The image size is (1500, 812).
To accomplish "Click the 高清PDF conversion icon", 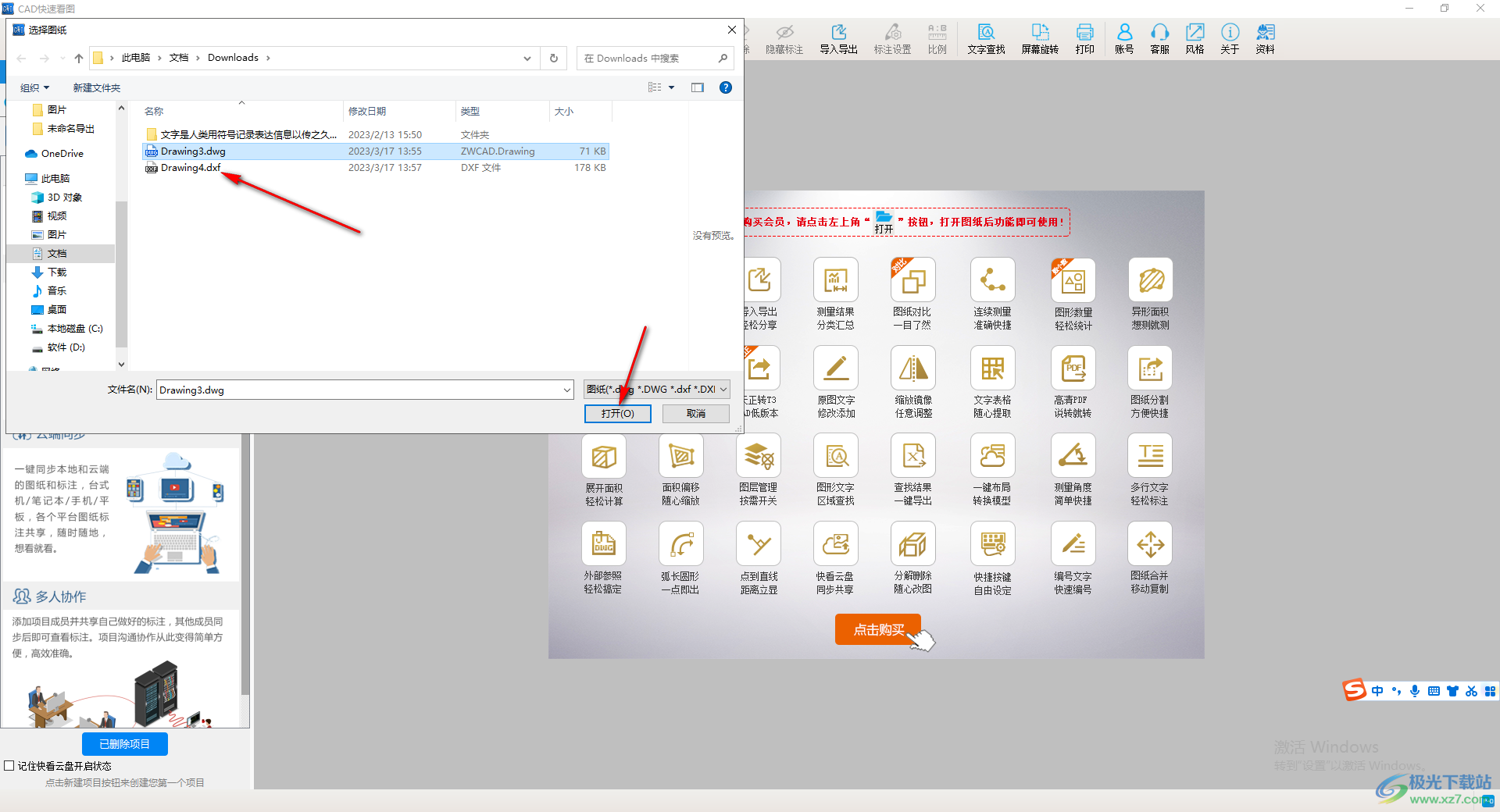I will (x=1073, y=368).
